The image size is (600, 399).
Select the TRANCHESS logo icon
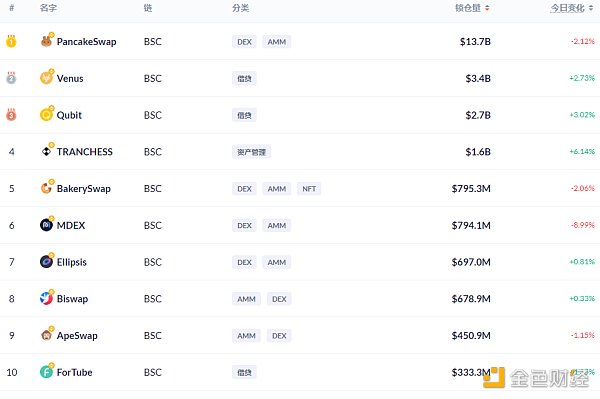pos(46,151)
